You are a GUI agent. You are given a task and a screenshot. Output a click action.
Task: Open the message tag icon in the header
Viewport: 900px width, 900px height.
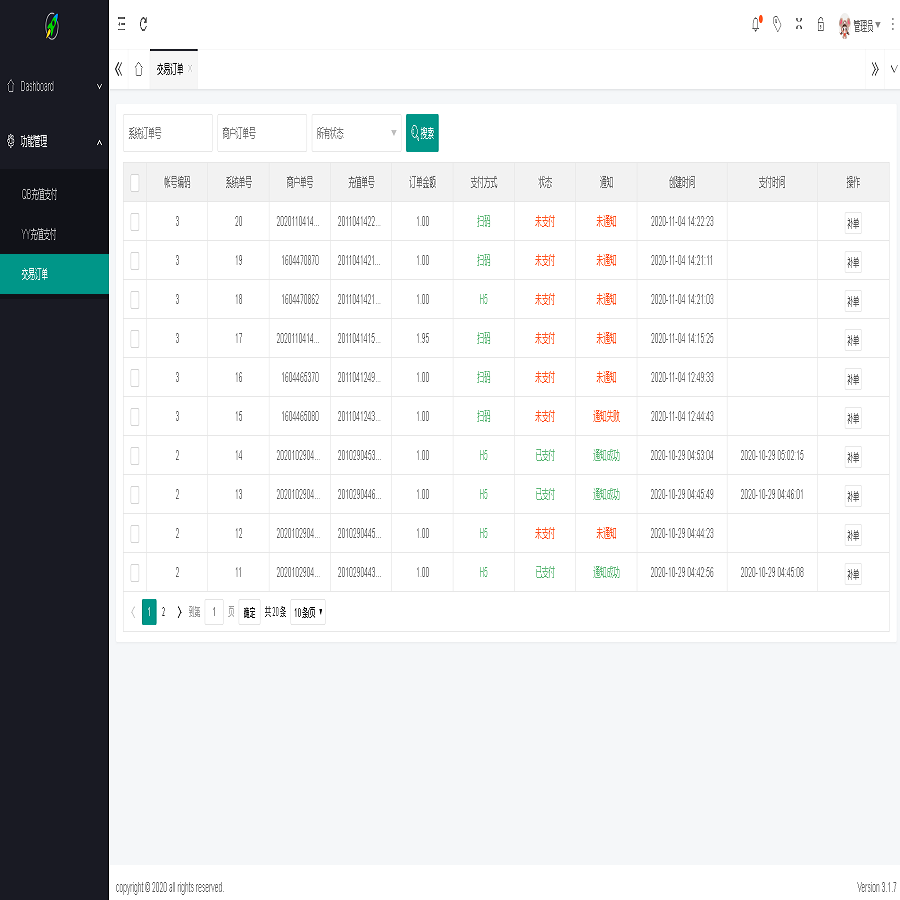pos(777,25)
